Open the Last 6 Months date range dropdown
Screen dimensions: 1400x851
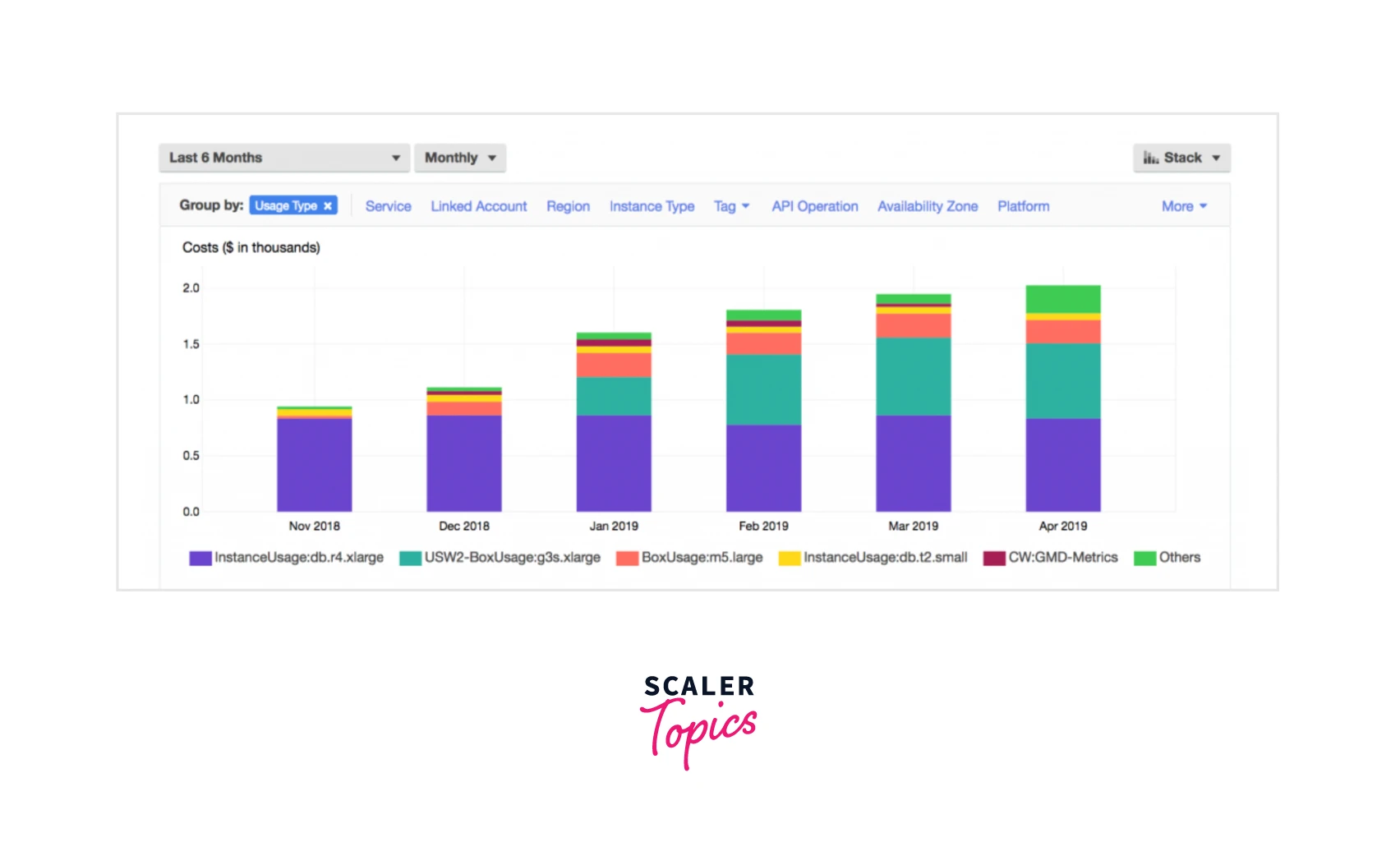pyautogui.click(x=283, y=158)
